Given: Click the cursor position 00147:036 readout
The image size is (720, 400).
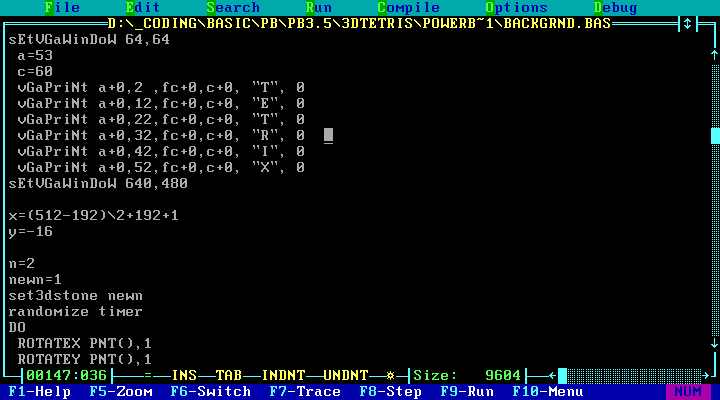Looking at the screenshot, I should click(x=67, y=376).
